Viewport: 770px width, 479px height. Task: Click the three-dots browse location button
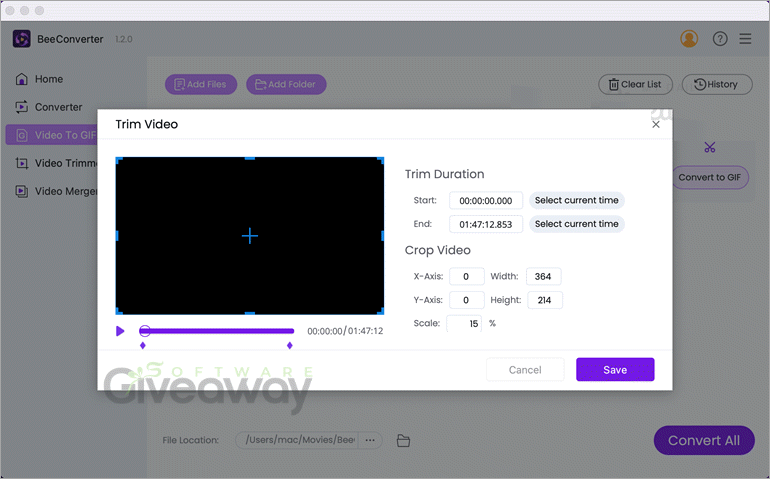click(370, 440)
